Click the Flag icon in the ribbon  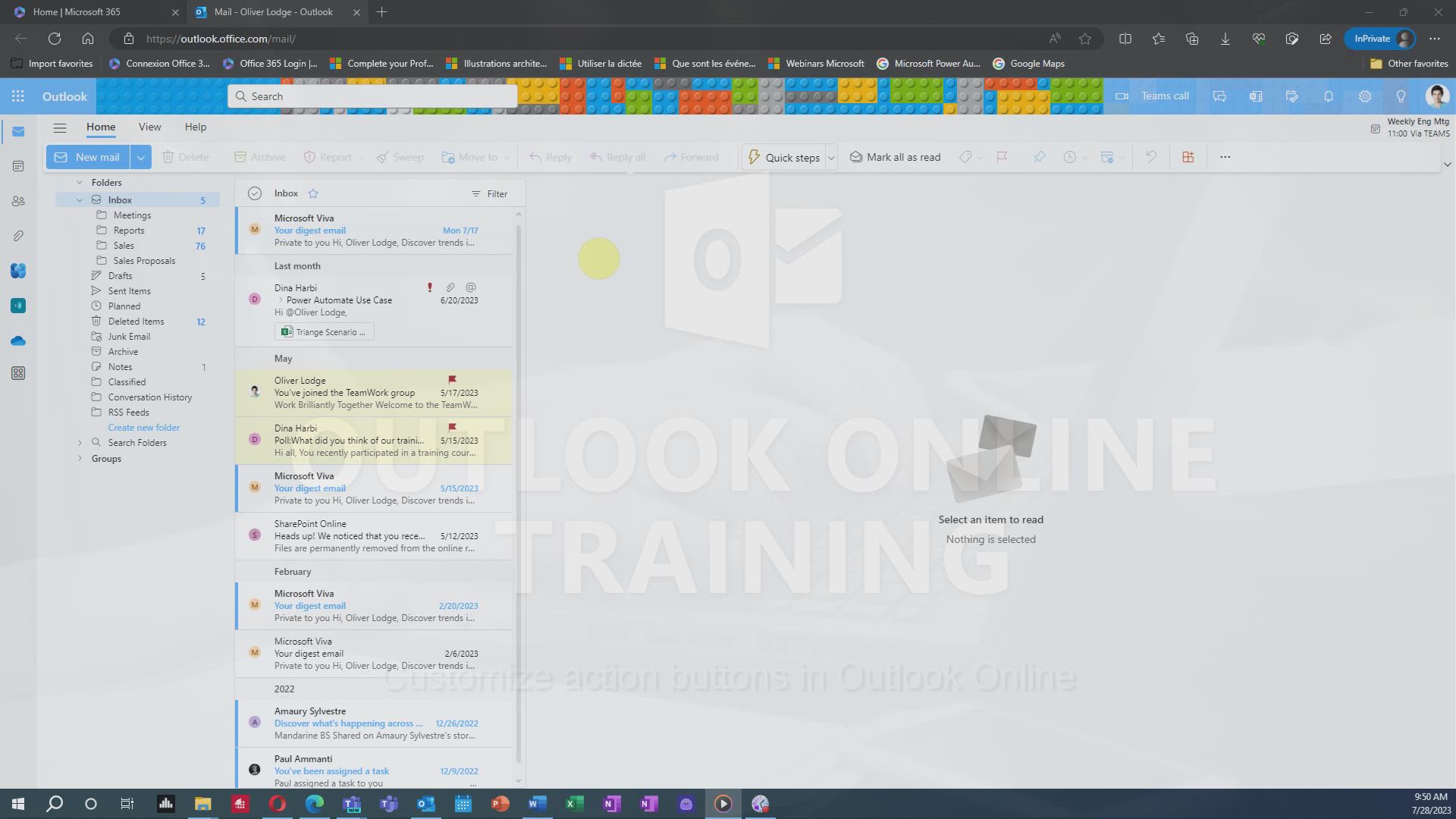pos(1002,157)
